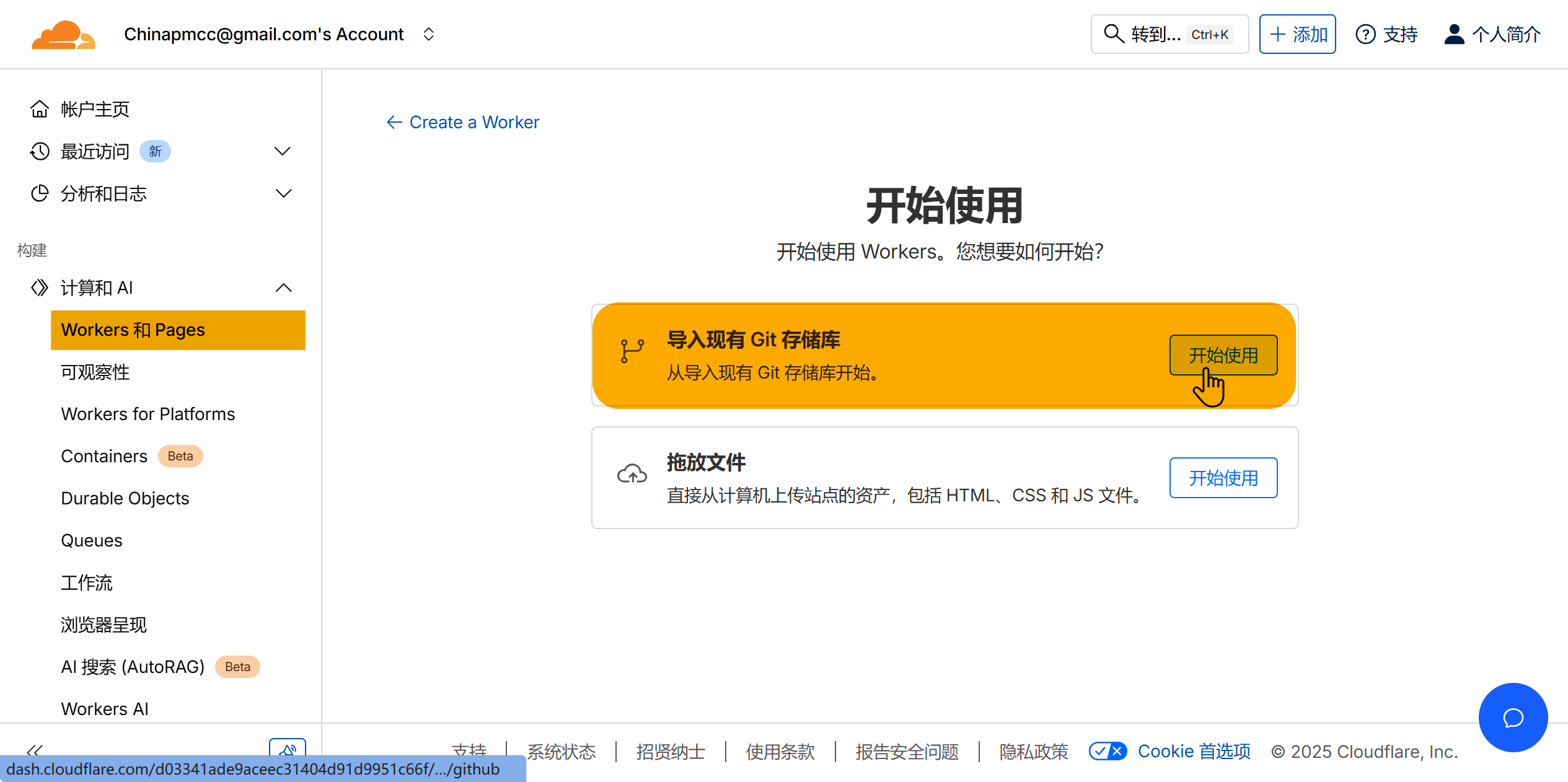Click 开始使用 for 拖放文件 option
This screenshot has width=1568, height=782.
[1223, 478]
